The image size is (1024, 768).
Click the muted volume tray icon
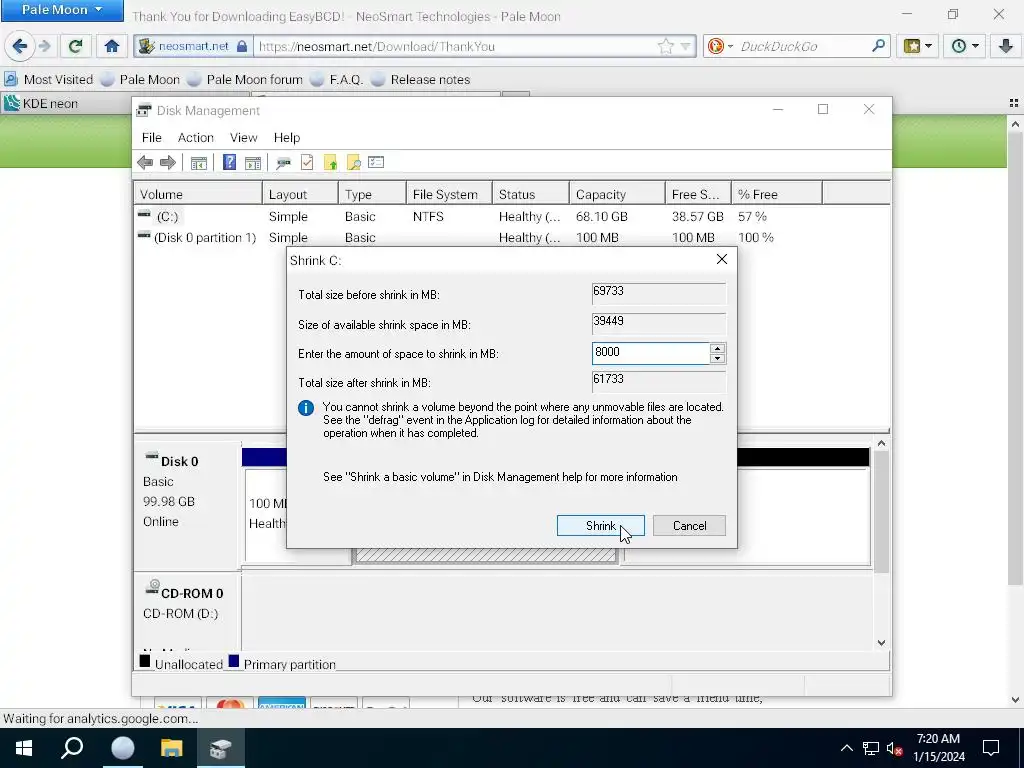coord(894,748)
